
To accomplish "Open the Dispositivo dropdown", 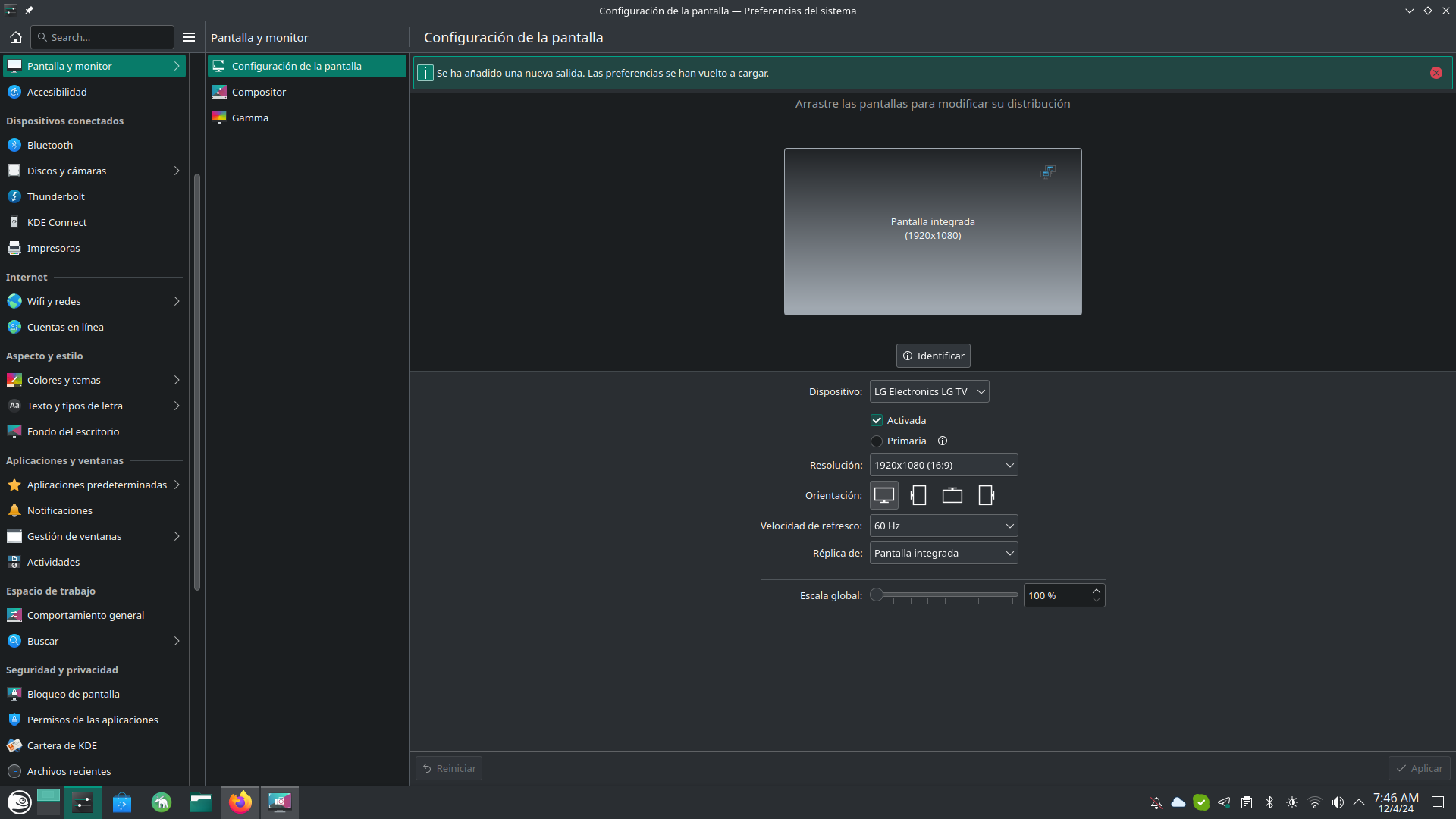I will 929,391.
